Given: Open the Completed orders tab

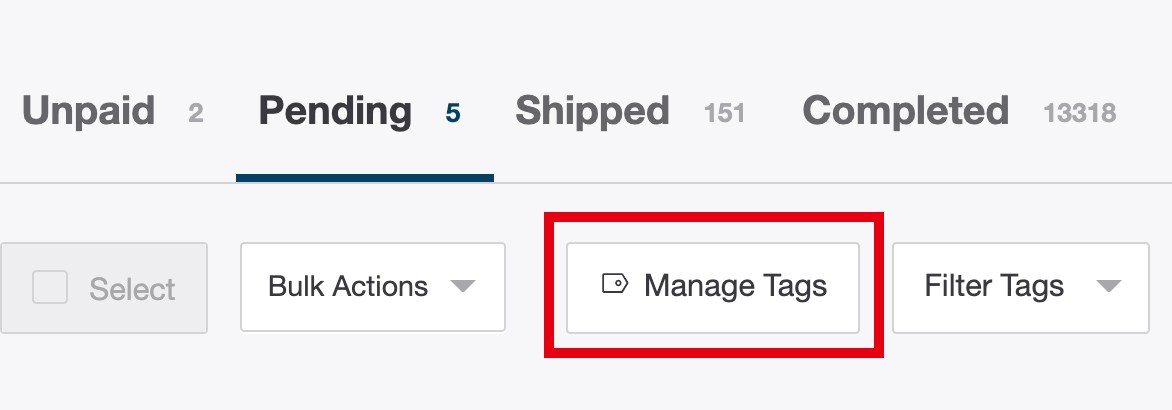Looking at the screenshot, I should click(x=905, y=111).
